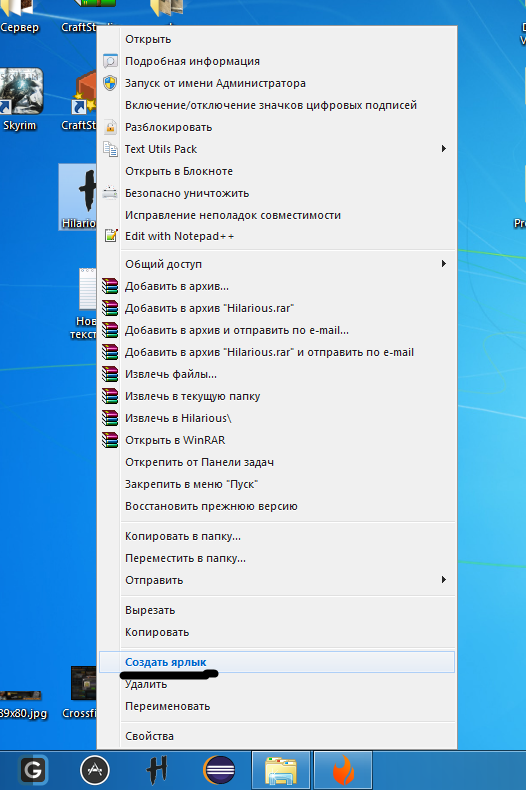526x790 pixels.
Task: Choose Открыть in context menu
Action: coord(277,39)
